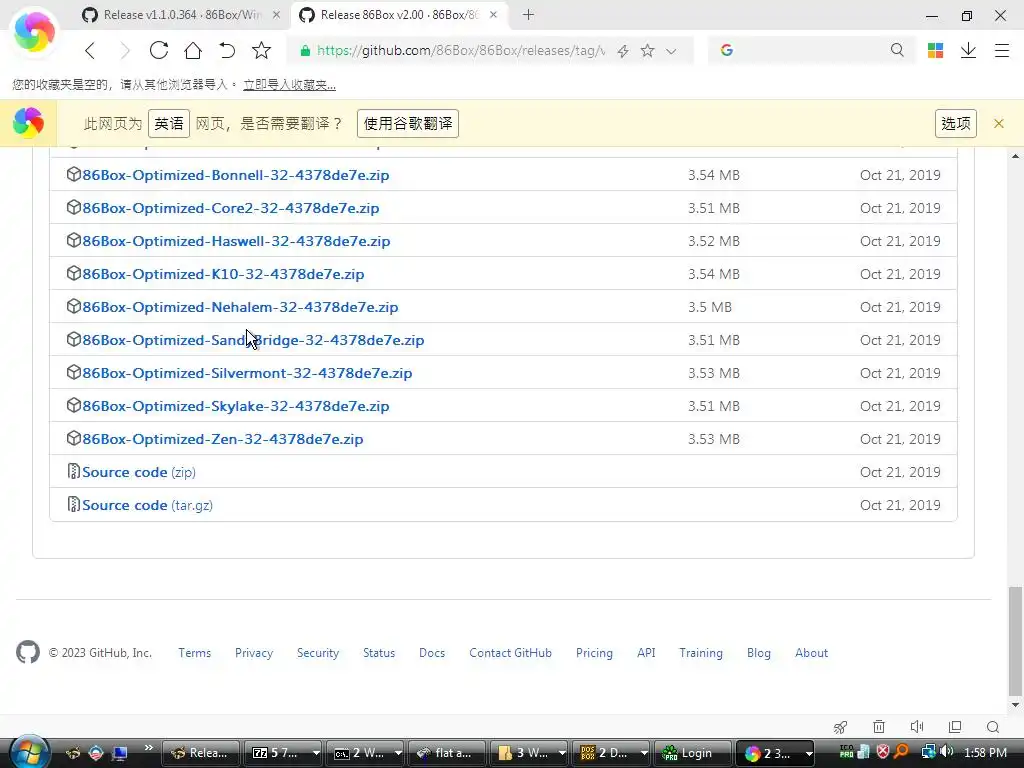Screen dimensions: 1024x768
Task: Download 86Box-Optimized-Zen-32 zip
Action: (222, 439)
